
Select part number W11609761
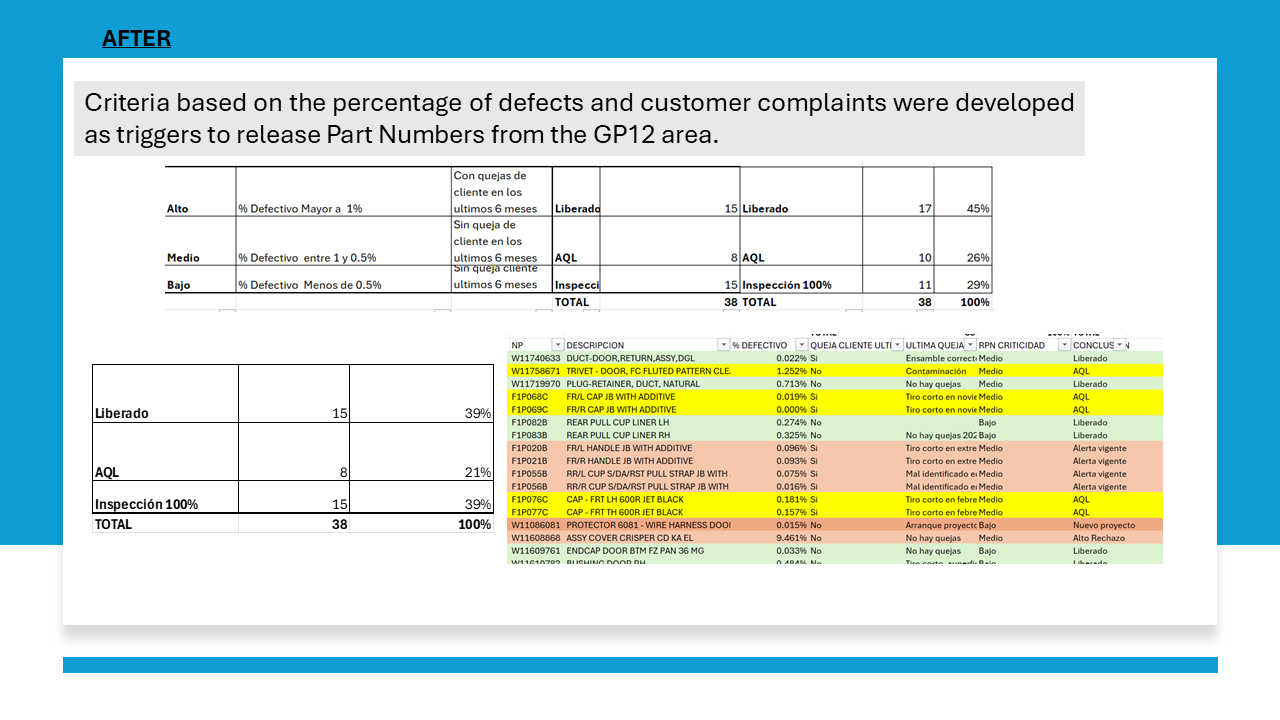536,551
